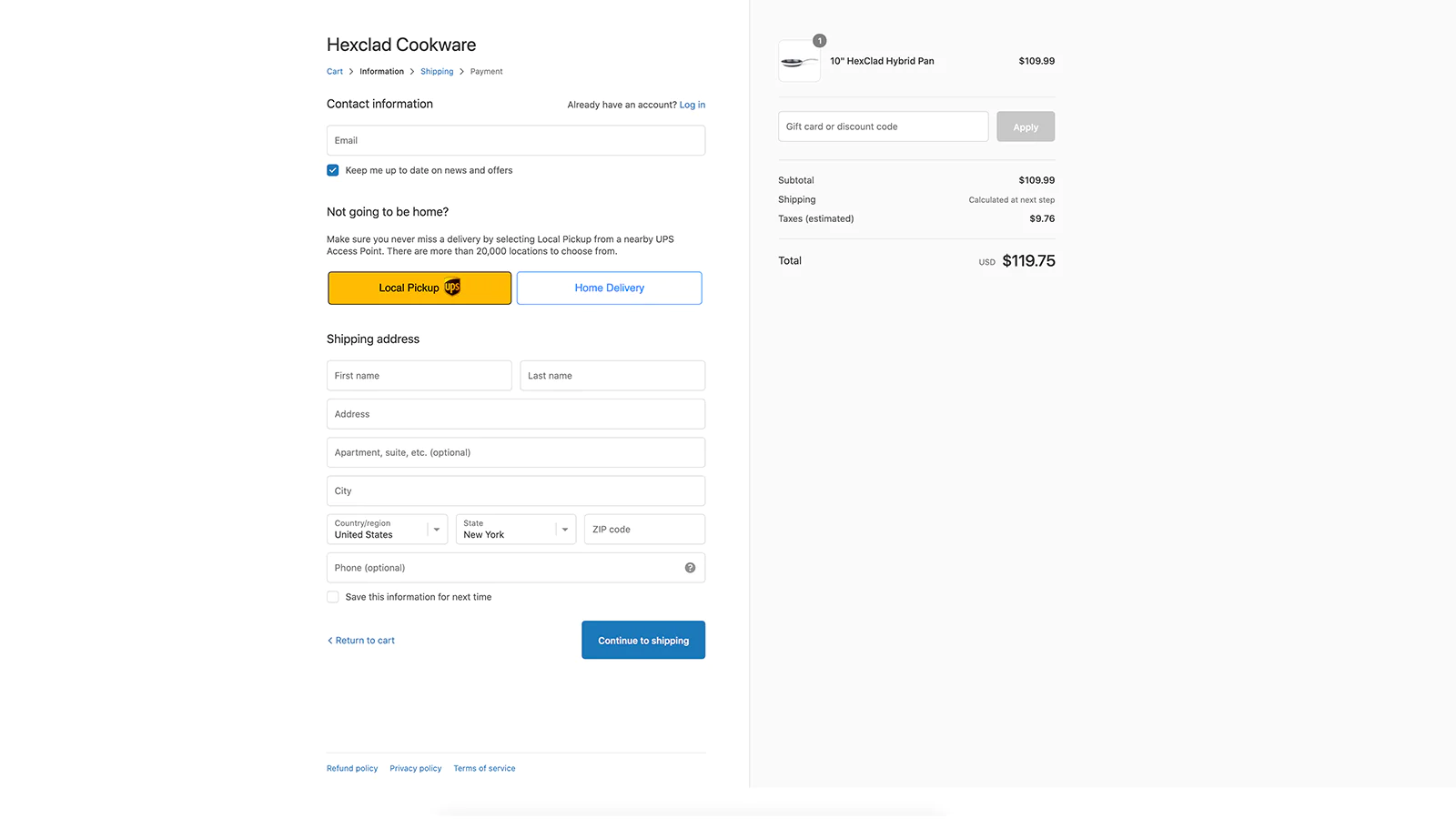Screen dimensions: 1456x819
Task: Click the Gift card or discount code field
Action: point(883,127)
